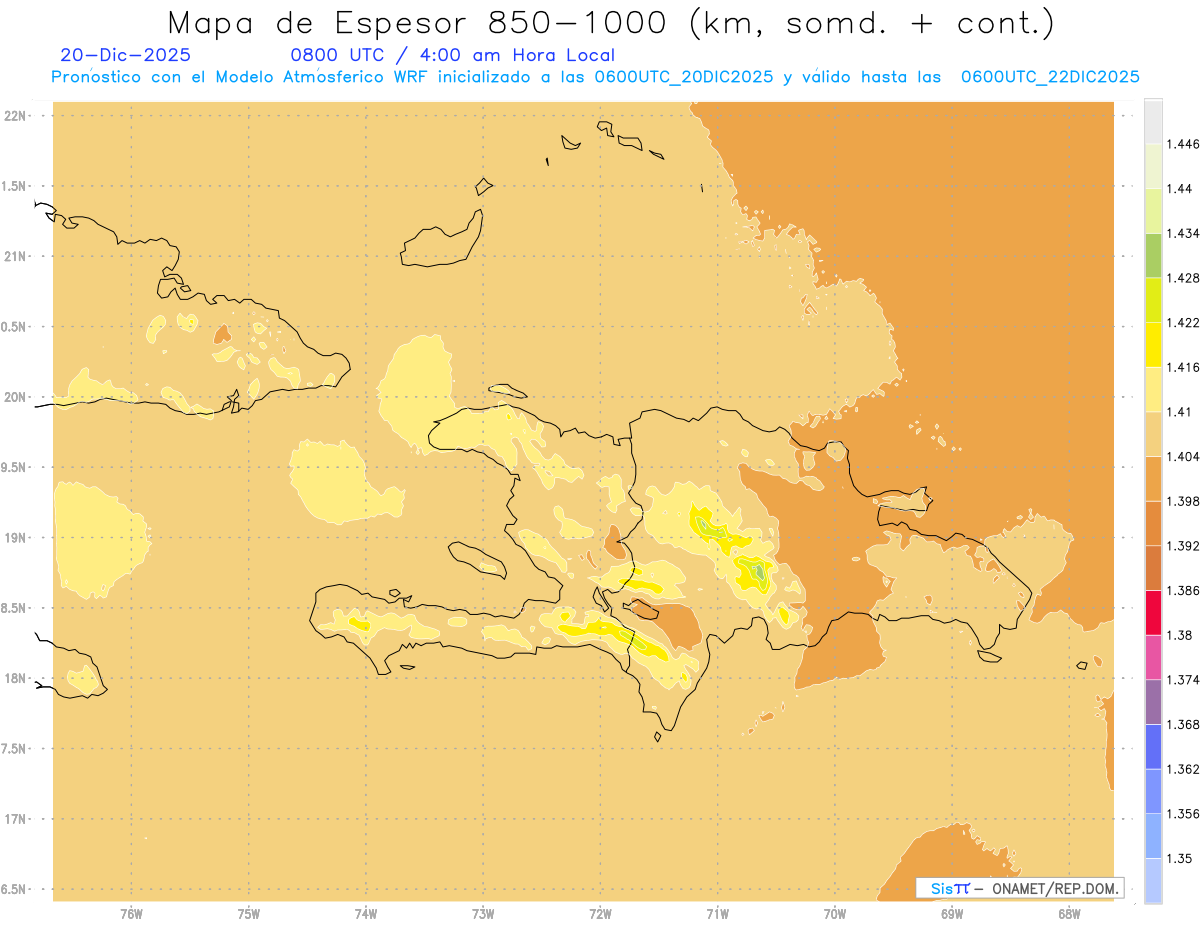Click the '18N' latitude label
The height and width of the screenshot is (927, 1200).
tap(15, 678)
